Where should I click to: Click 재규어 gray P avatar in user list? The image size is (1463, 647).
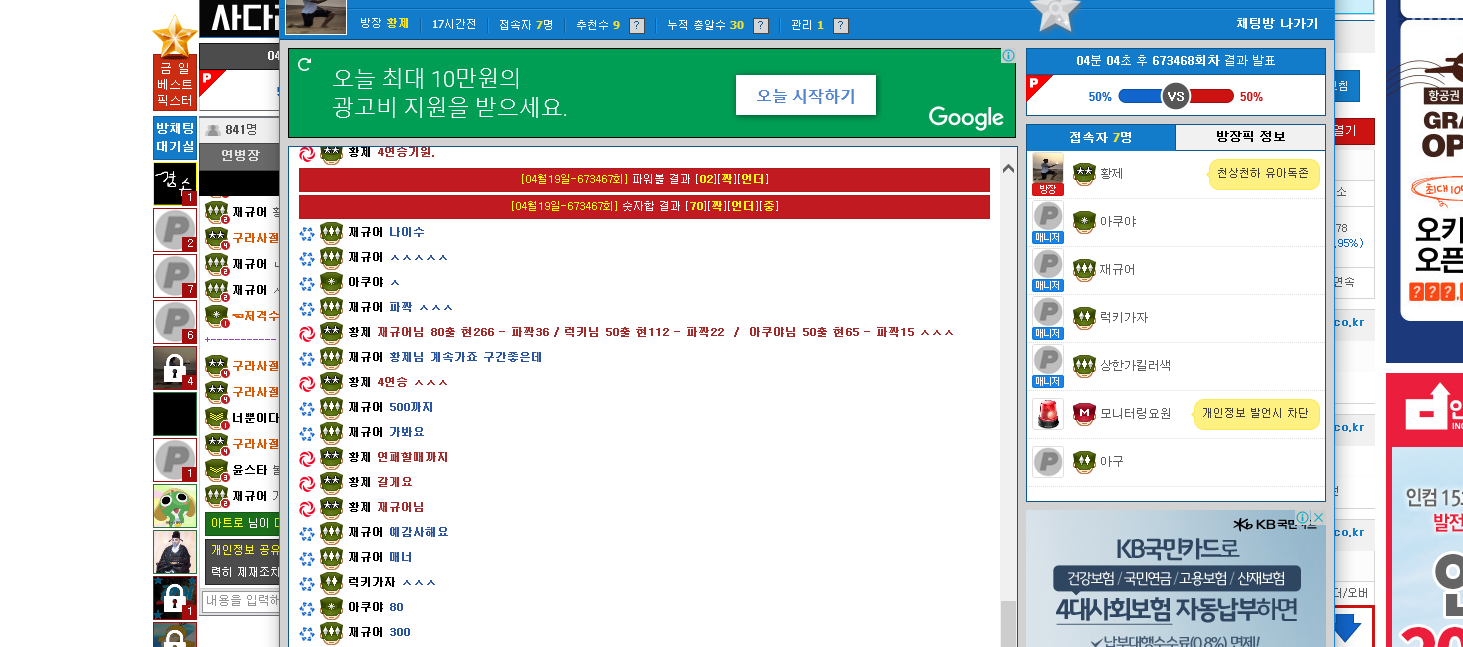coord(1048,265)
